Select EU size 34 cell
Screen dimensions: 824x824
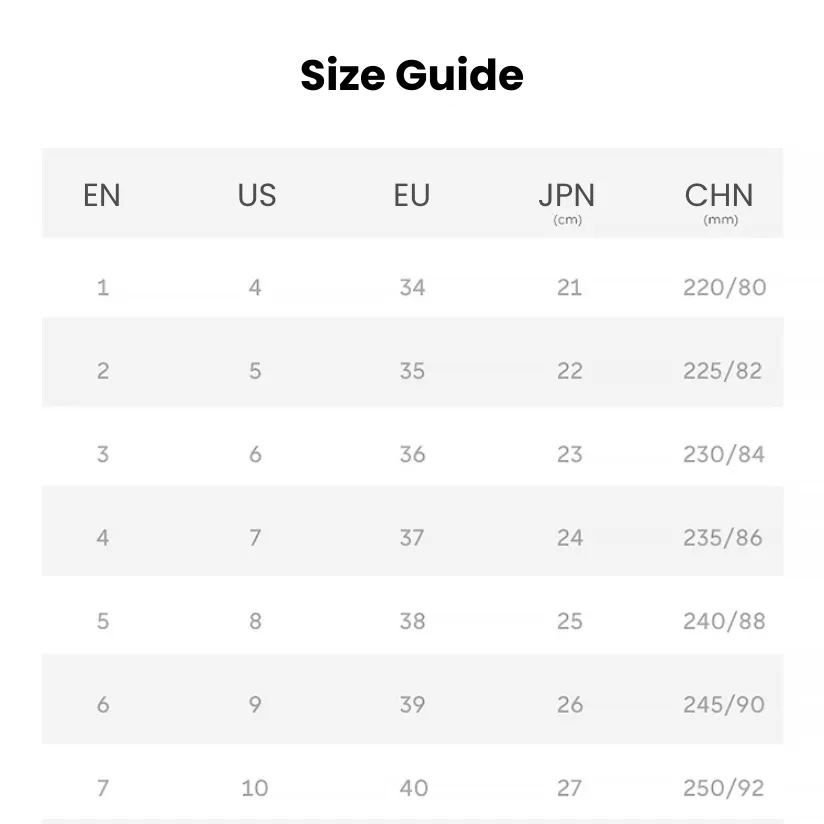pos(413,287)
